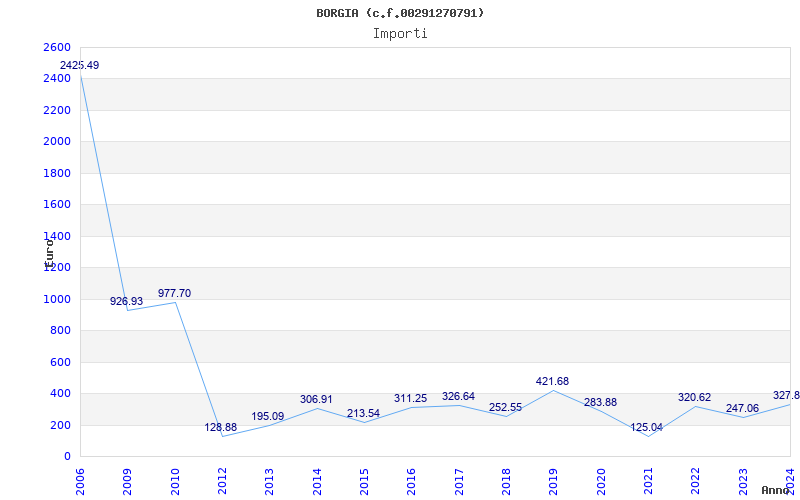
Task: Click the Euro axis title
Action: [x=49, y=254]
